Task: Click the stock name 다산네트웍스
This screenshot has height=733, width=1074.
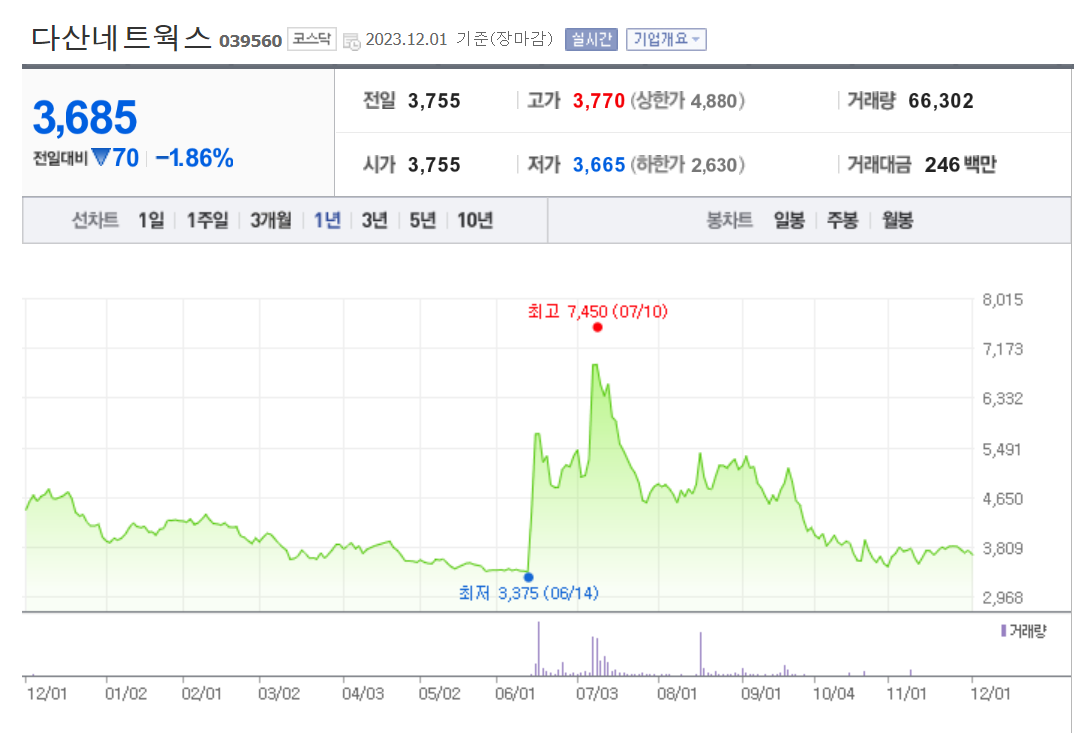Action: (x=121, y=37)
